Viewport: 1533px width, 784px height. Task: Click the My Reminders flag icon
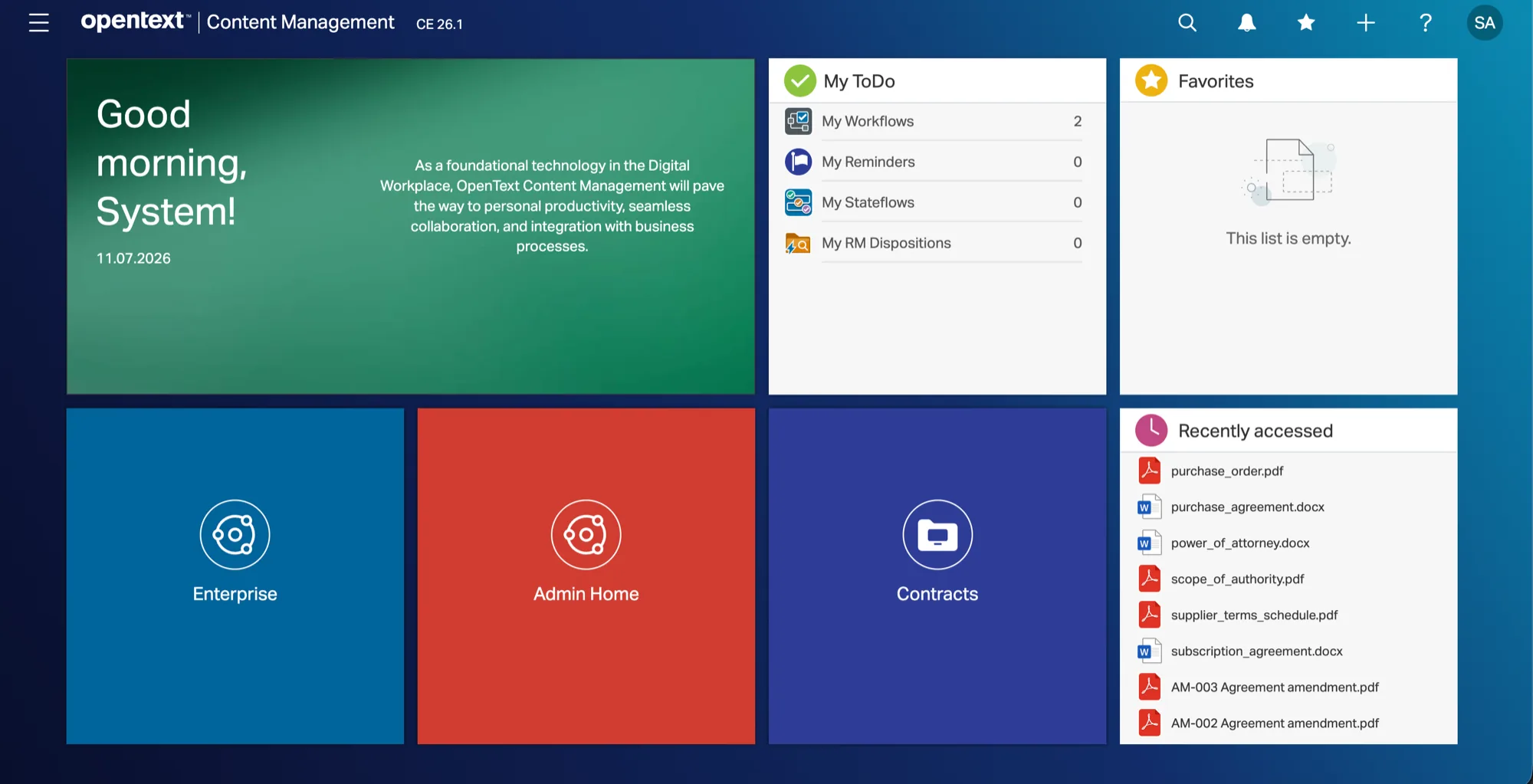[x=798, y=162]
